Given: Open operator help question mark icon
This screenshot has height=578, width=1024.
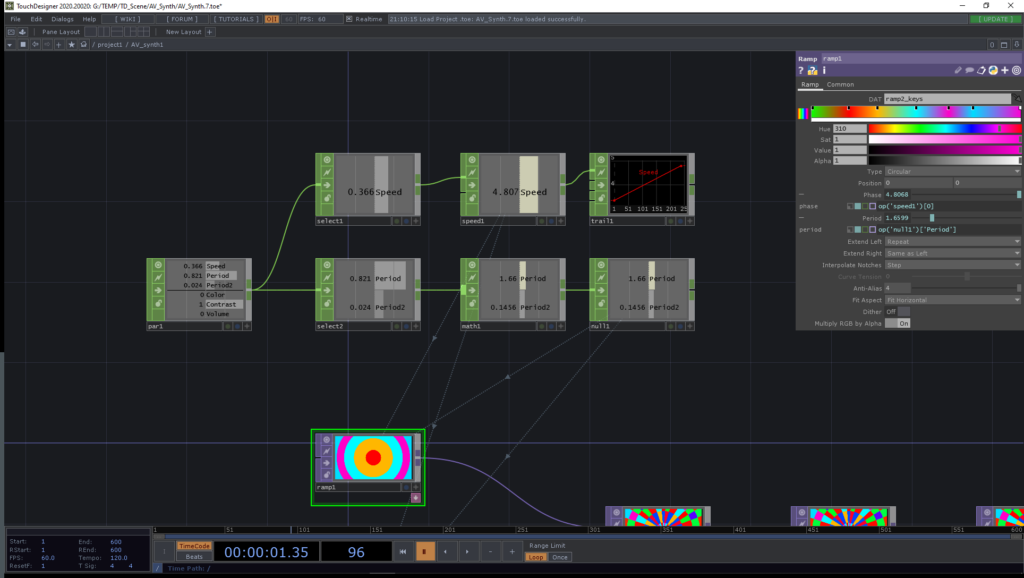Looking at the screenshot, I should tap(801, 71).
